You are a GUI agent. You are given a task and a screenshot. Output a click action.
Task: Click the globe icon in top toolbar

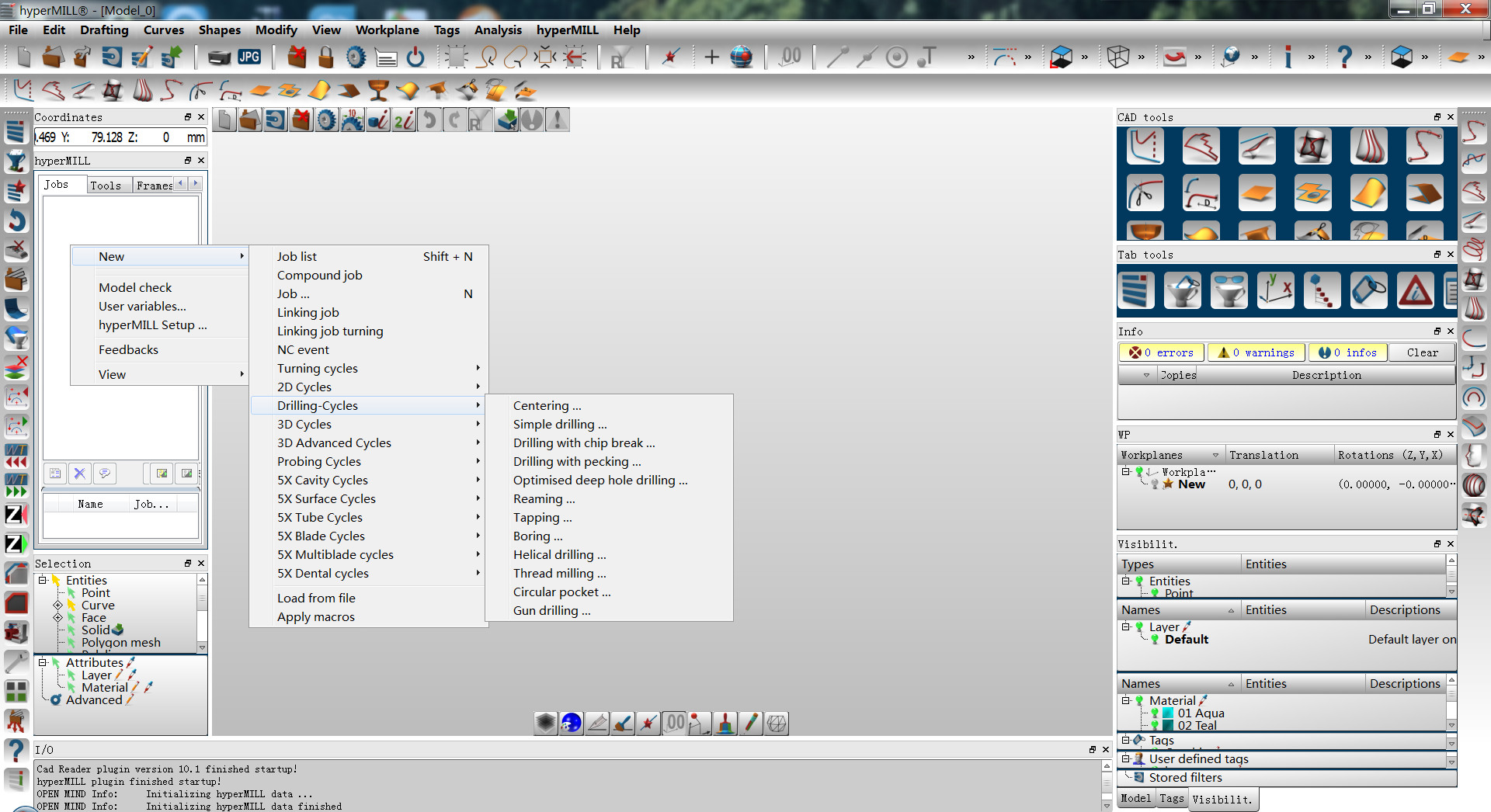(742, 57)
